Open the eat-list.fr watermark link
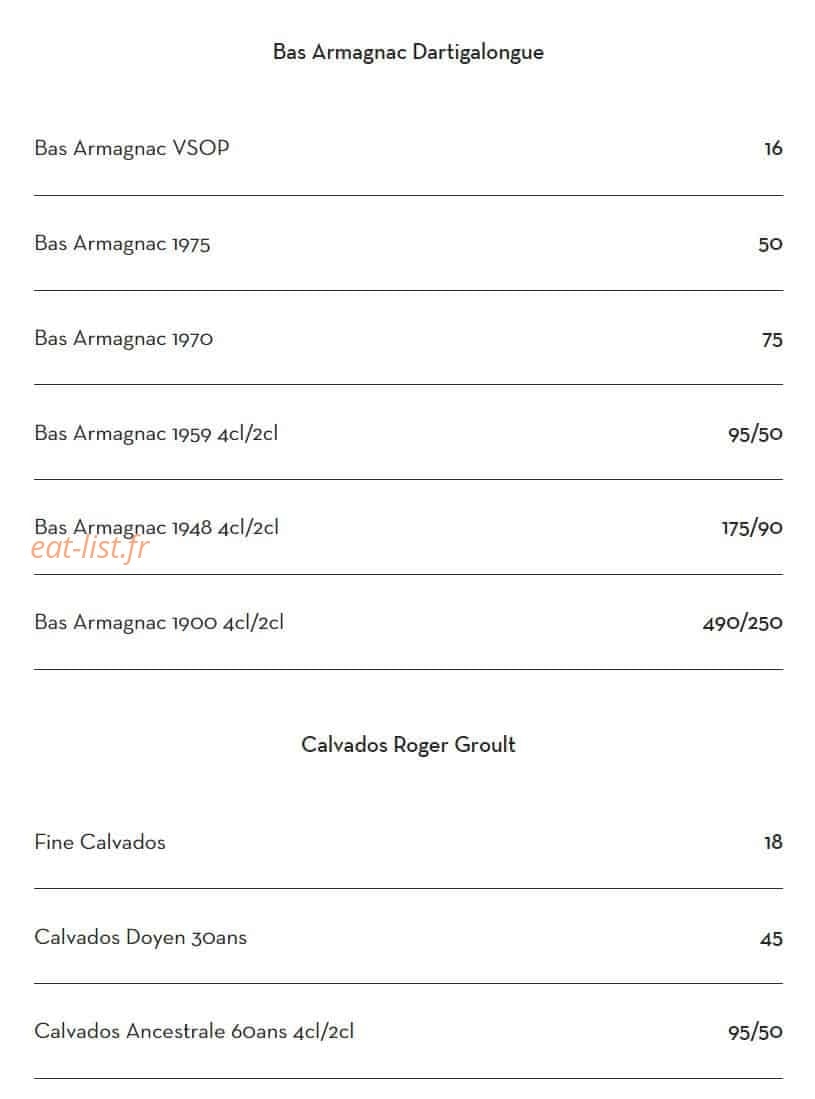This screenshot has width=815, height=1099. coord(90,548)
